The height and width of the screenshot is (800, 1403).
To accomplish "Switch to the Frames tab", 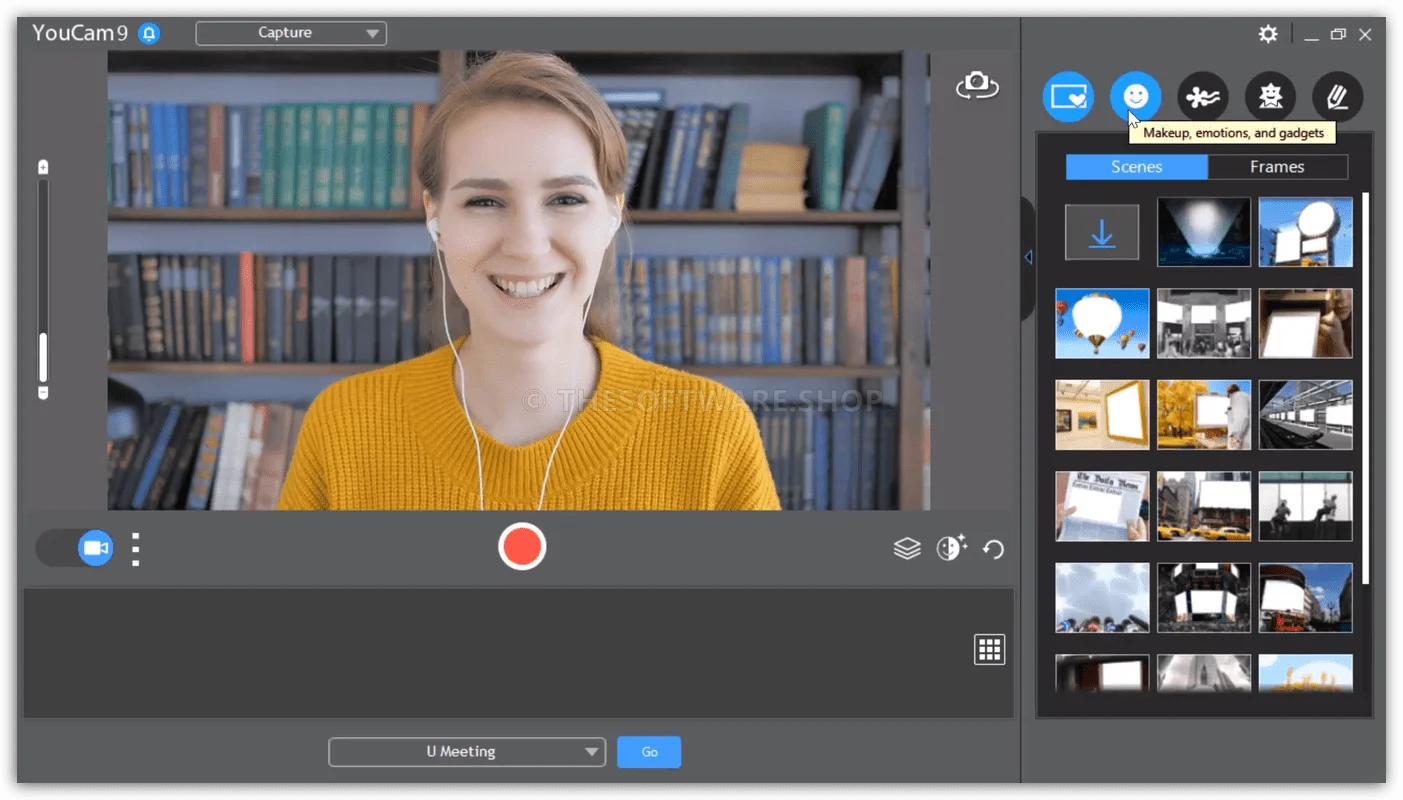I will point(1277,167).
